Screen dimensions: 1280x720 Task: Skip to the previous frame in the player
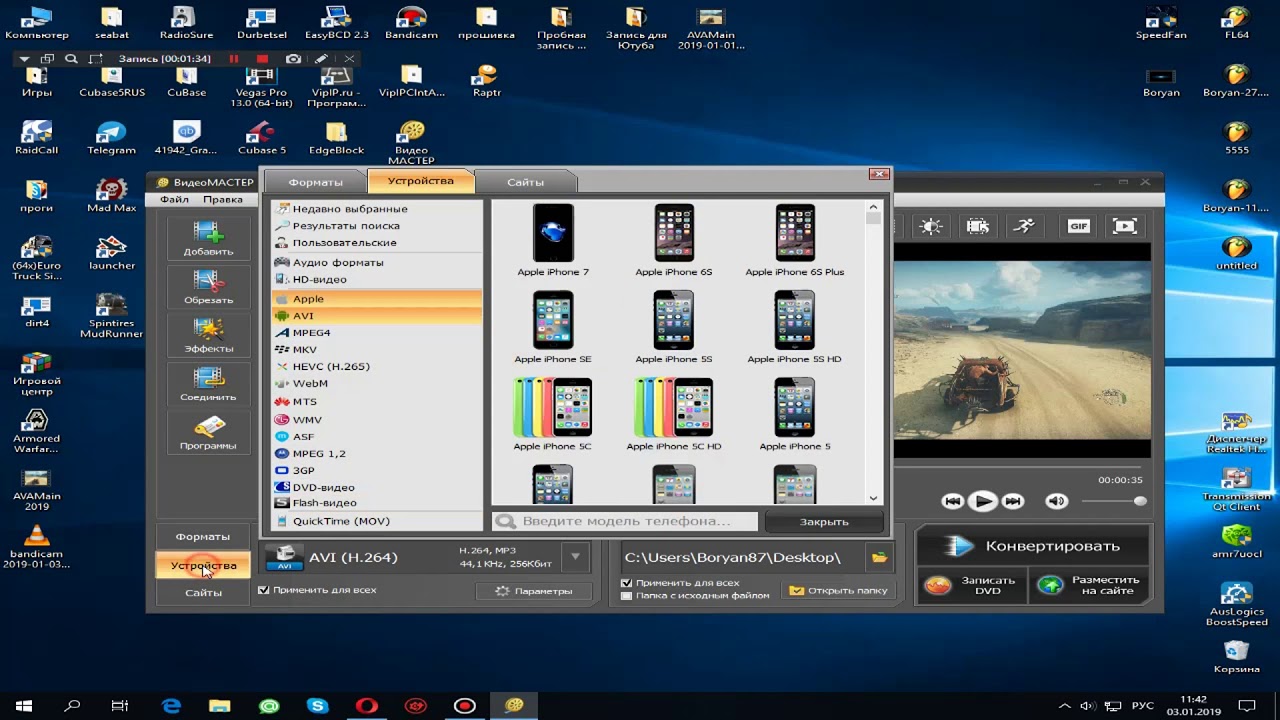tap(953, 501)
